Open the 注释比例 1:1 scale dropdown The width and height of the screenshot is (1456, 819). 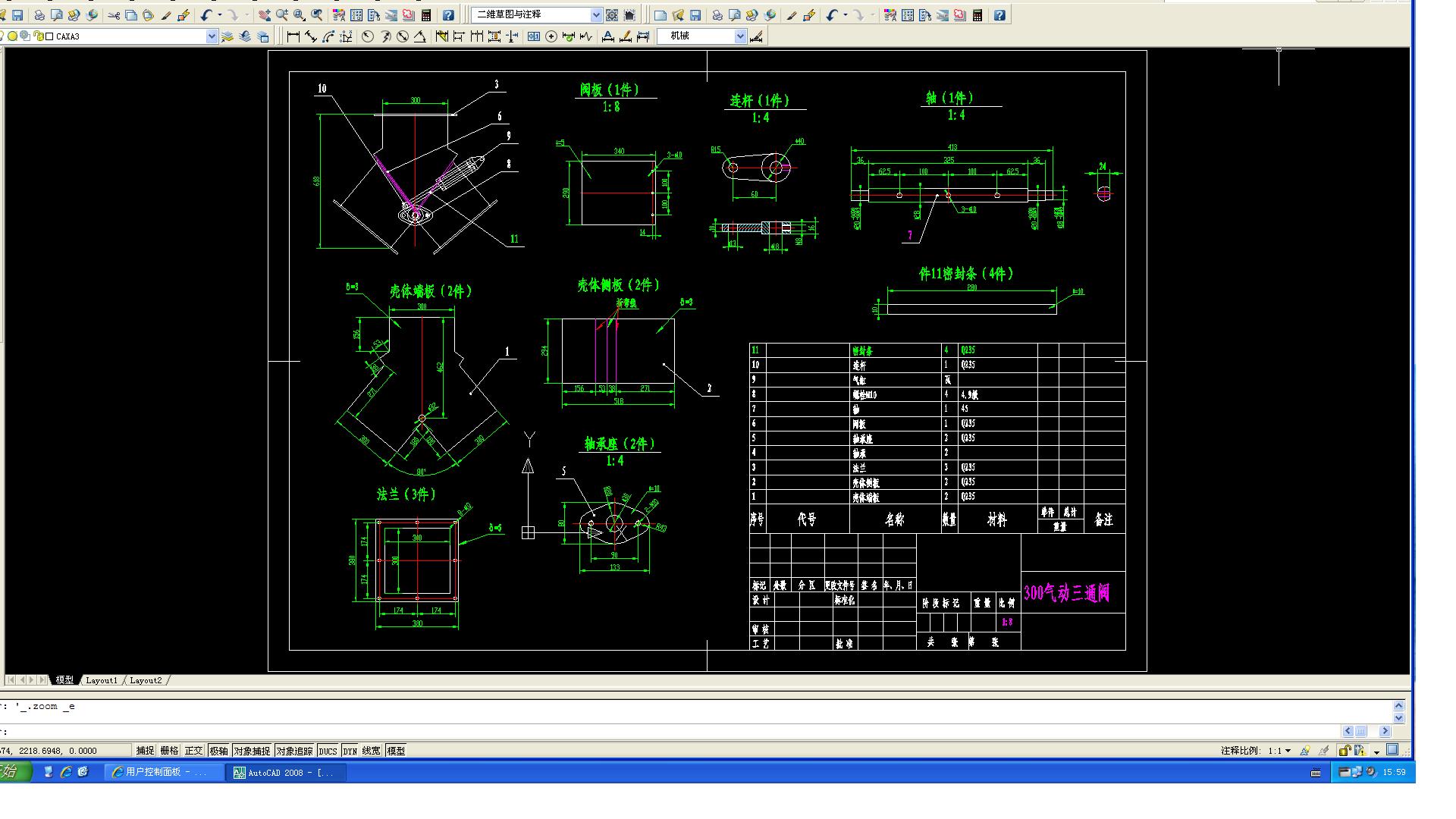coord(1283,751)
